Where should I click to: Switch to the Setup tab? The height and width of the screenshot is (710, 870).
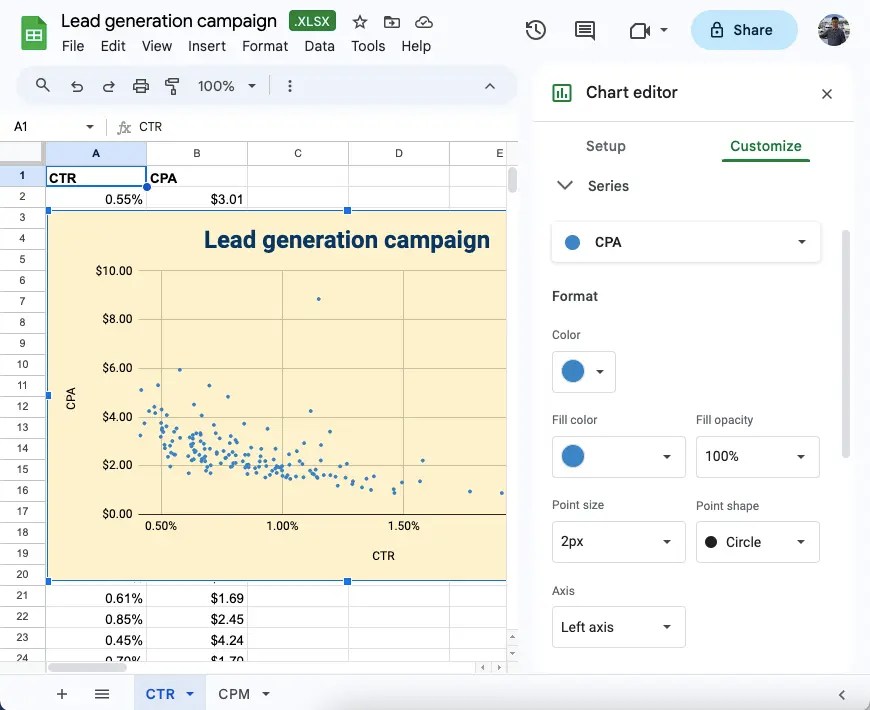[x=605, y=146]
